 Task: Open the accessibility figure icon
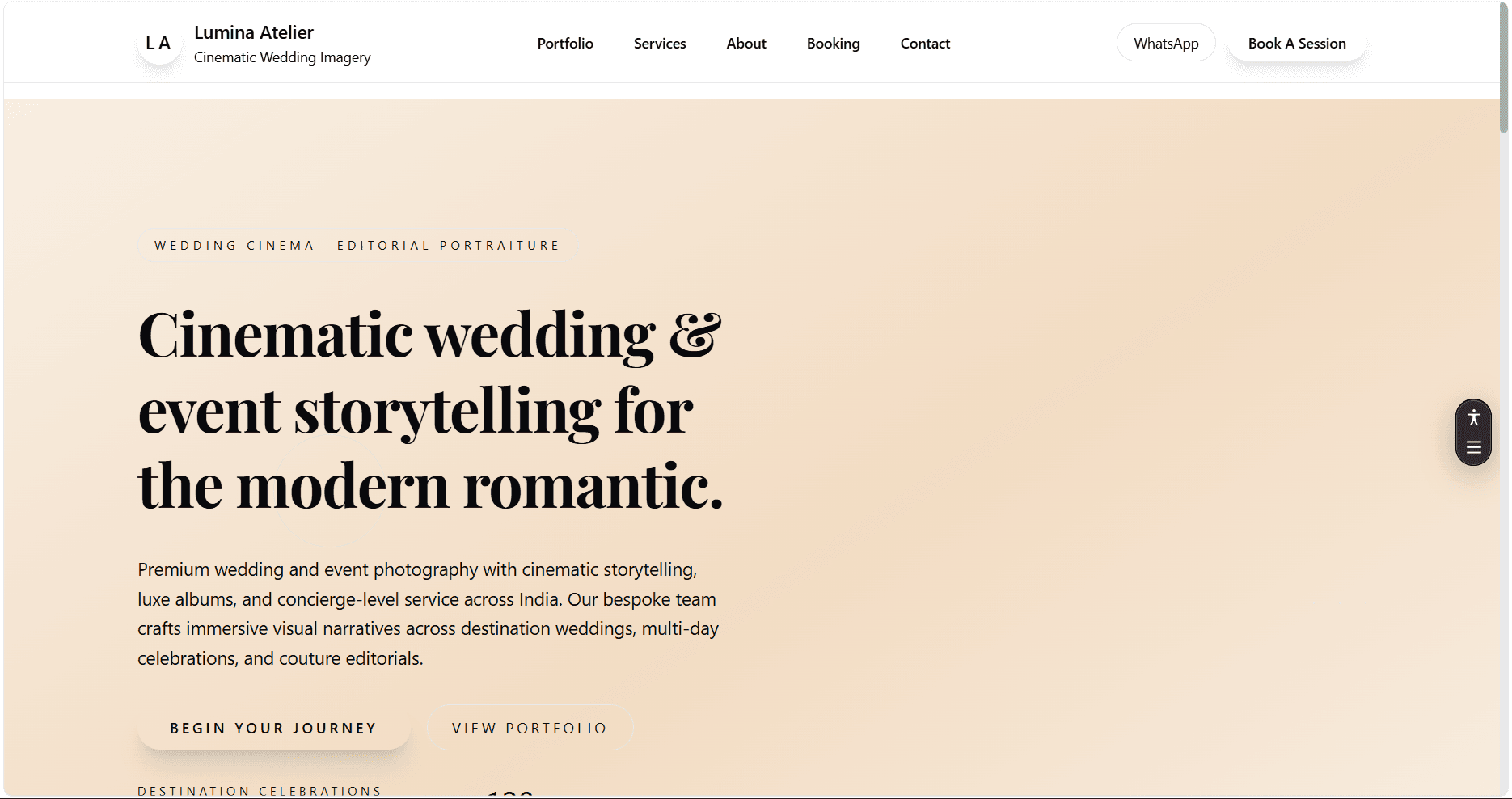(x=1473, y=418)
